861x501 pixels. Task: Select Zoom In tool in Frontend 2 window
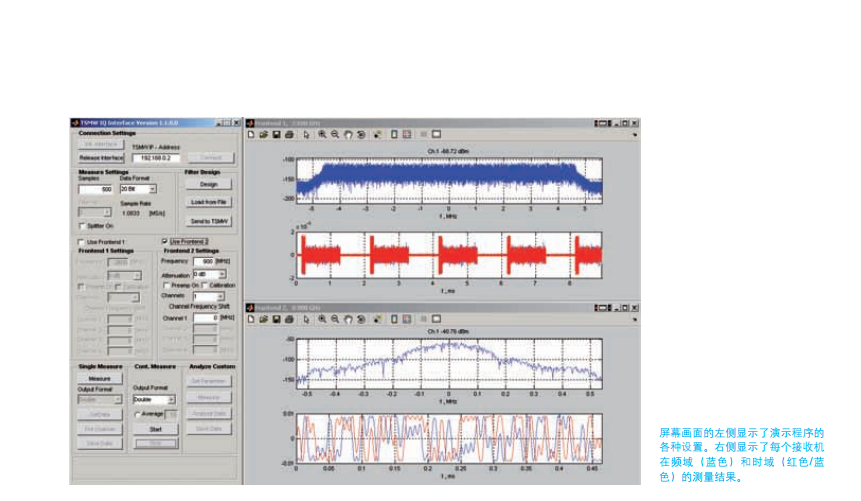322,319
